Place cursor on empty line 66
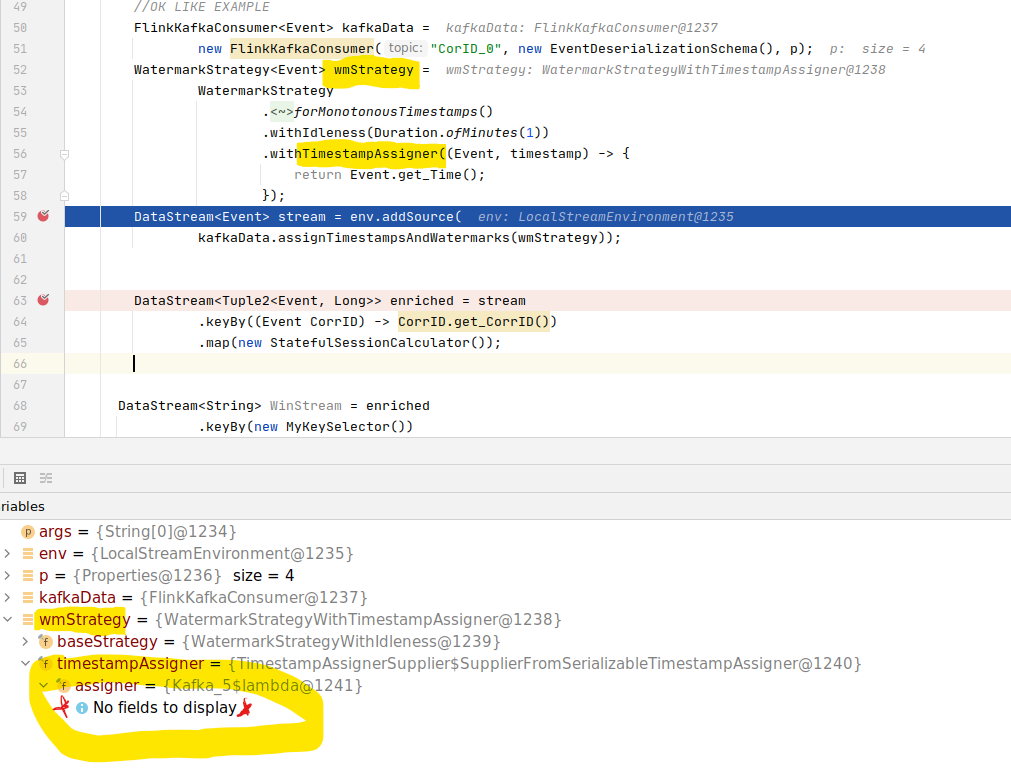The height and width of the screenshot is (775, 1011). pos(500,364)
